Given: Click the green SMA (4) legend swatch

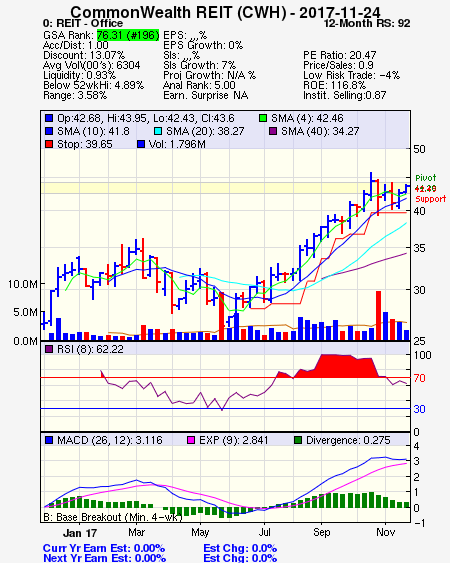Looking at the screenshot, I should coord(263,118).
